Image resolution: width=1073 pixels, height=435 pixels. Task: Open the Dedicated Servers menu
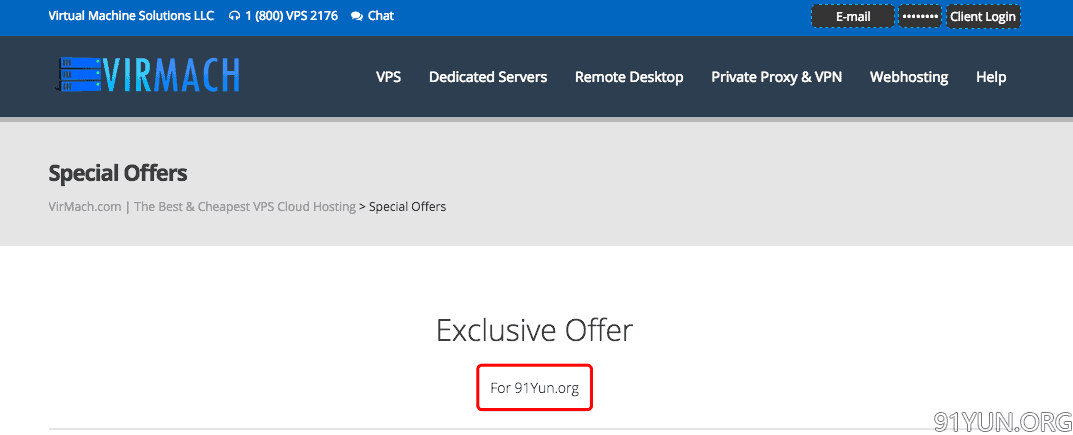pos(488,77)
